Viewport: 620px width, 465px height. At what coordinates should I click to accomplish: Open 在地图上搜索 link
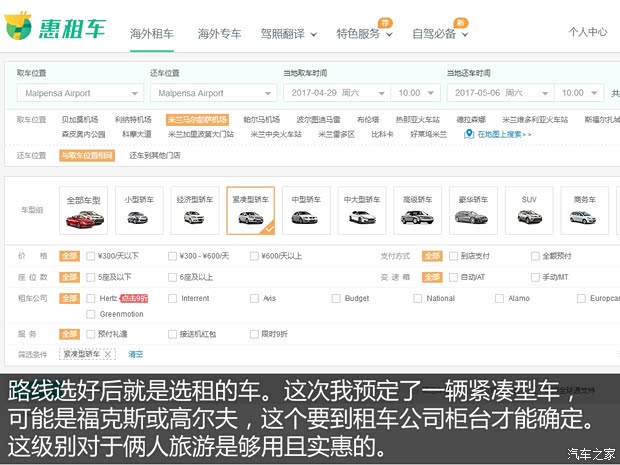pyautogui.click(x=504, y=134)
